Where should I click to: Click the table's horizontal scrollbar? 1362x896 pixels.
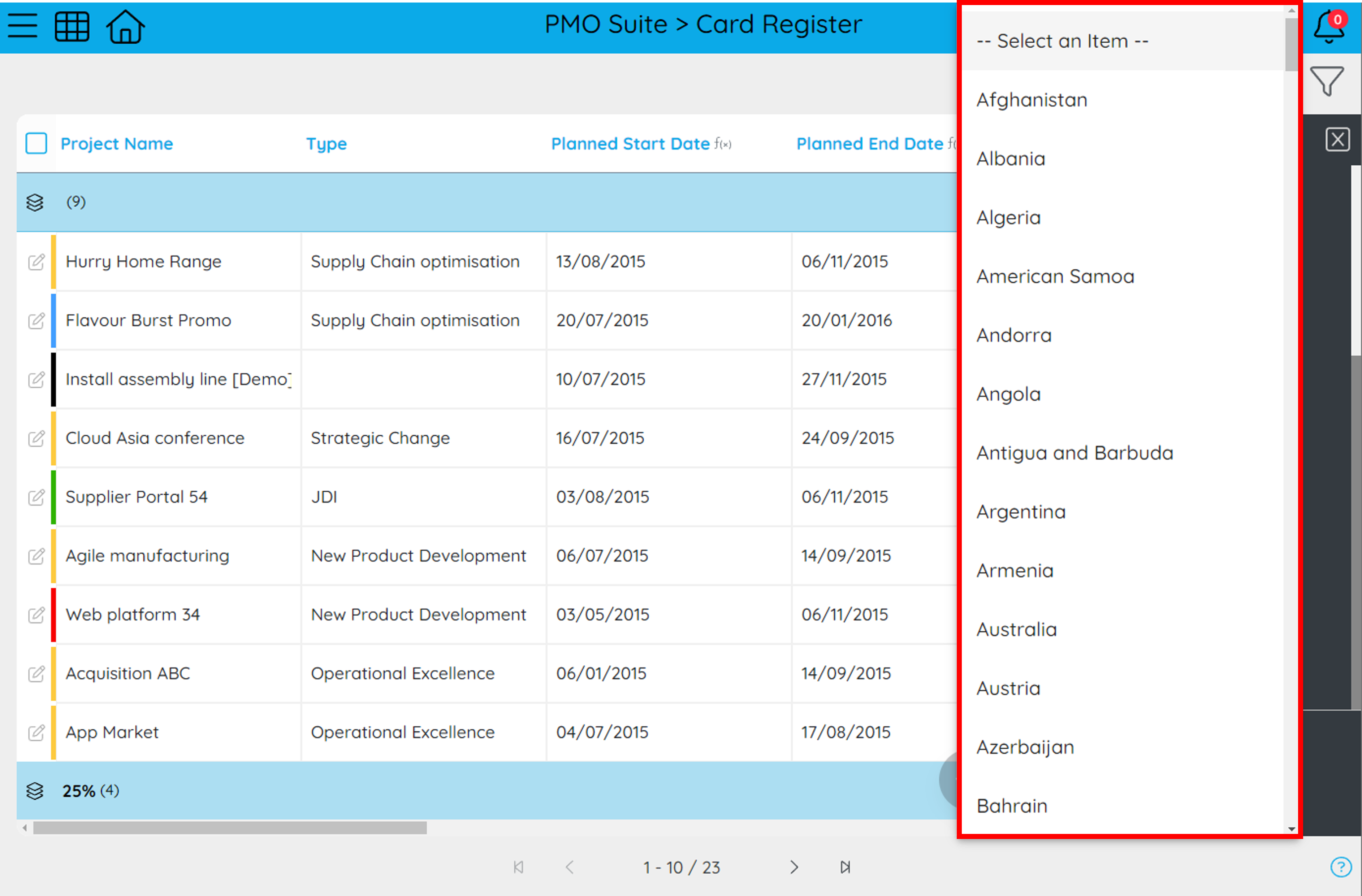229,828
